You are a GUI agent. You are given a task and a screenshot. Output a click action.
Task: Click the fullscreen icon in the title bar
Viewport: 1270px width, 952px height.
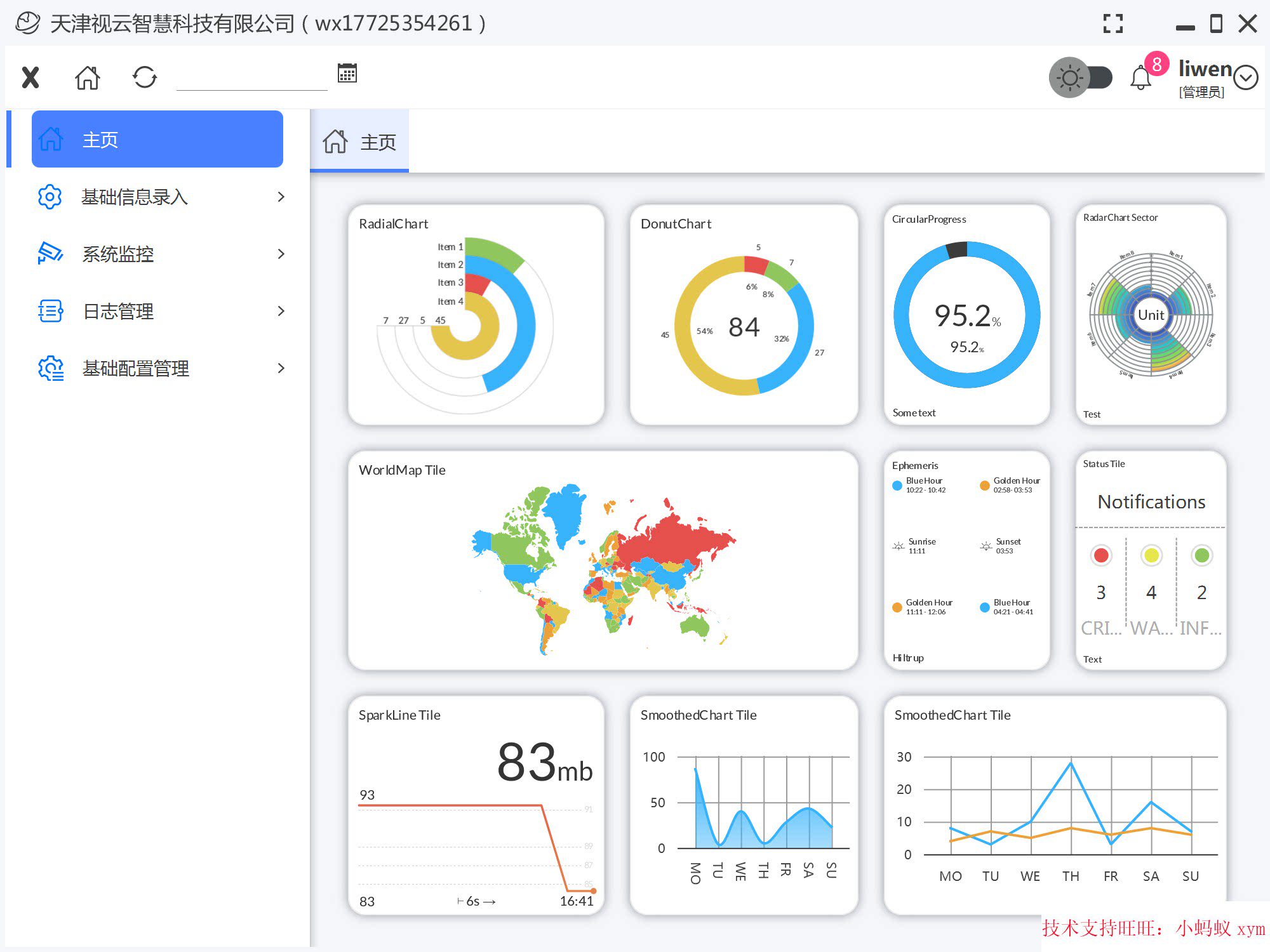[1113, 23]
